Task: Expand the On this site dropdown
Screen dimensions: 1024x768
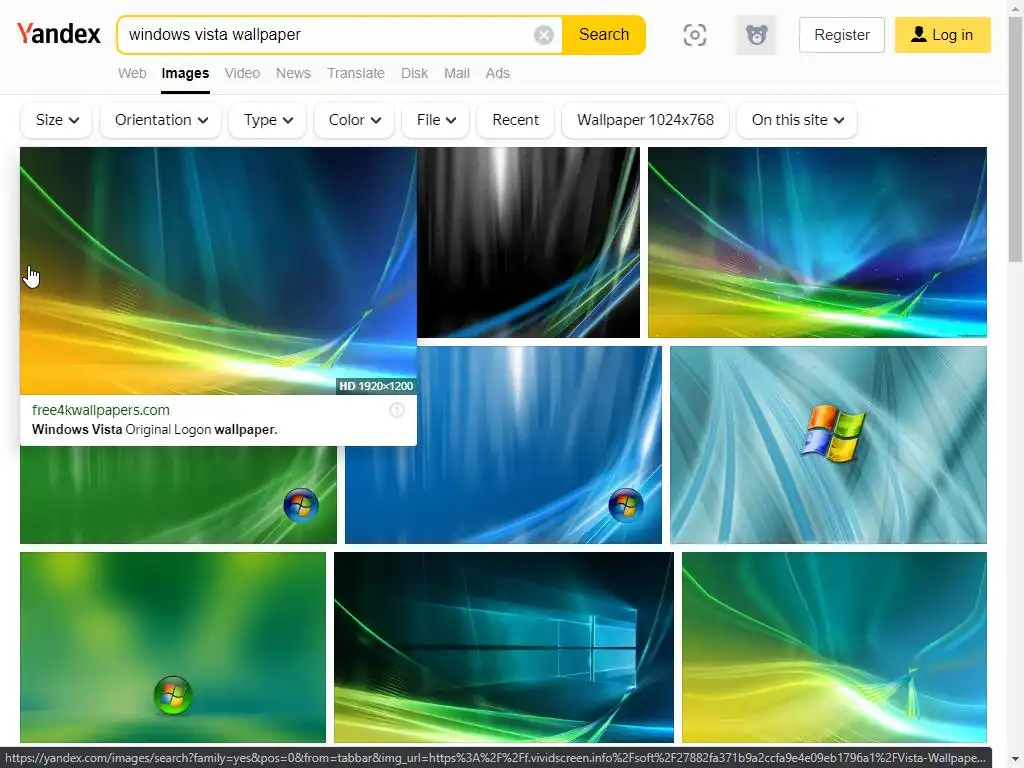Action: click(797, 120)
